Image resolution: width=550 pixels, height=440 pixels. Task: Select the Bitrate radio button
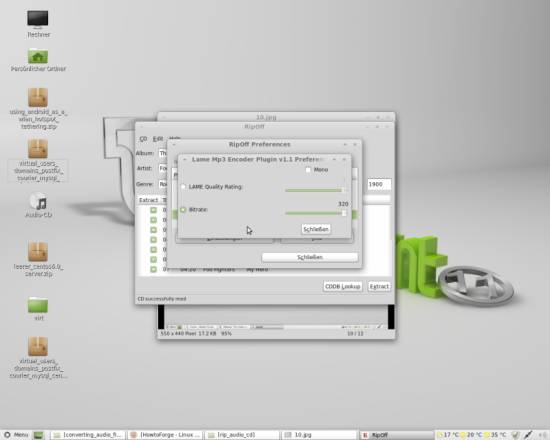(183, 209)
